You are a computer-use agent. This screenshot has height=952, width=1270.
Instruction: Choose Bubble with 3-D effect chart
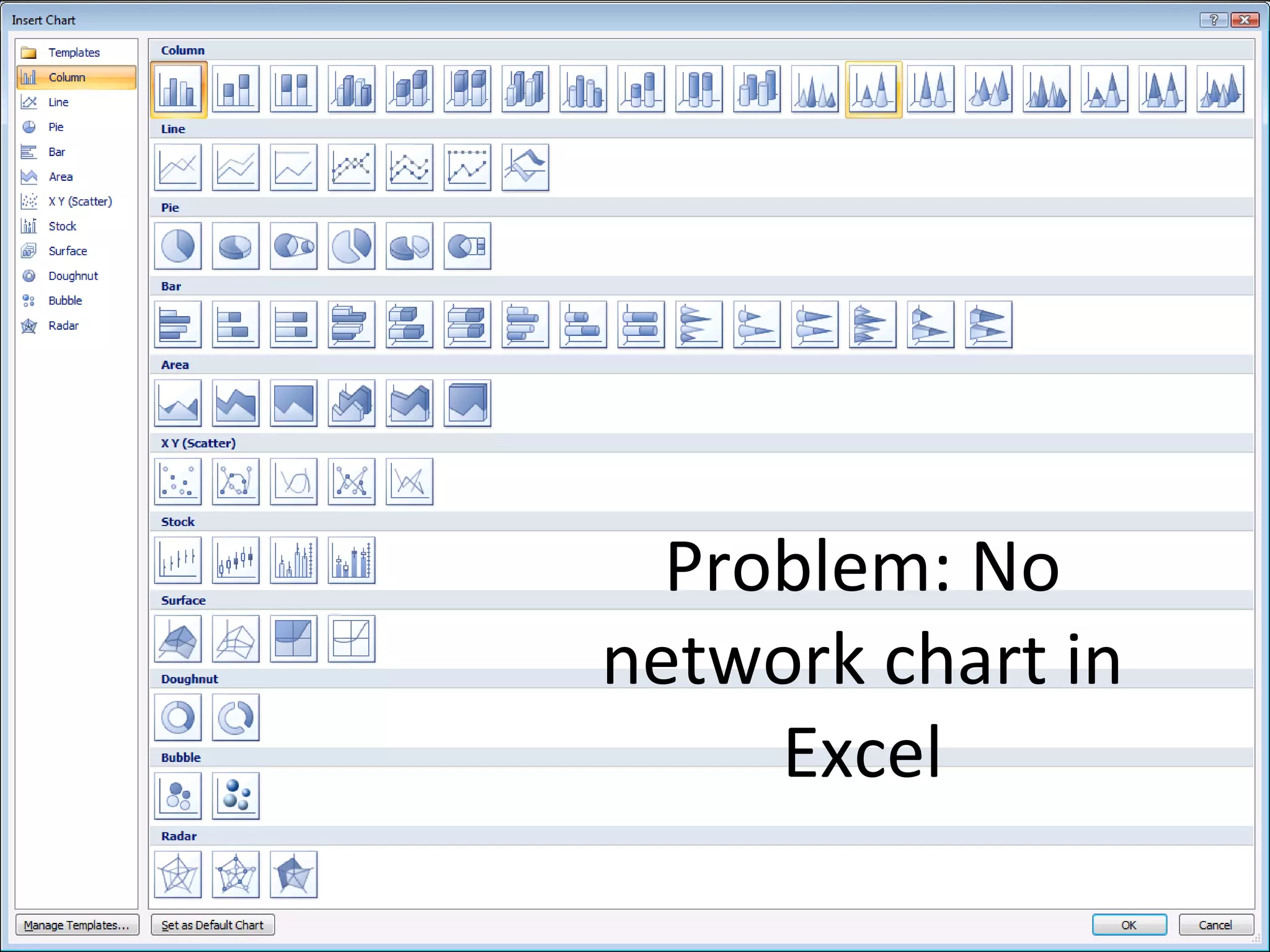click(236, 796)
